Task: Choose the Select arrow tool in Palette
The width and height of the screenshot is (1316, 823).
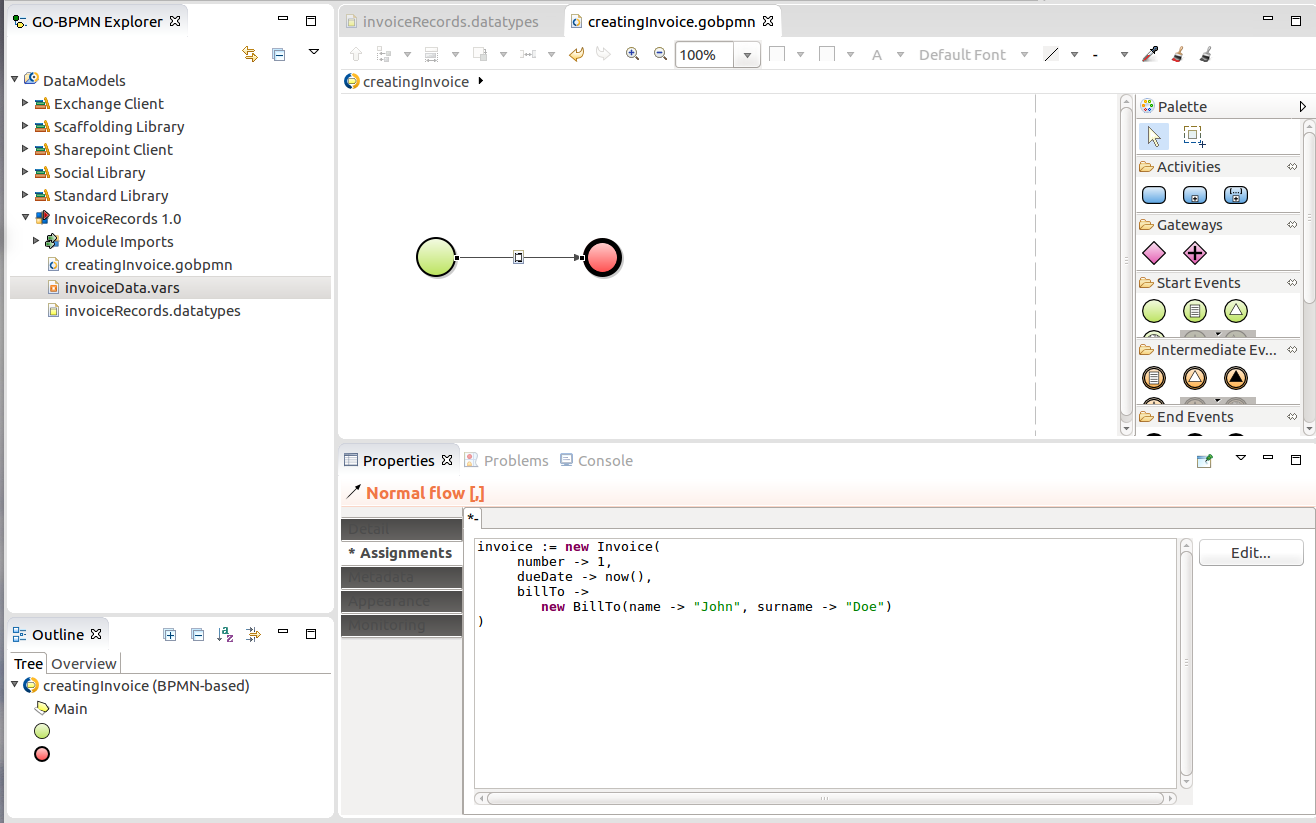Action: [1154, 136]
